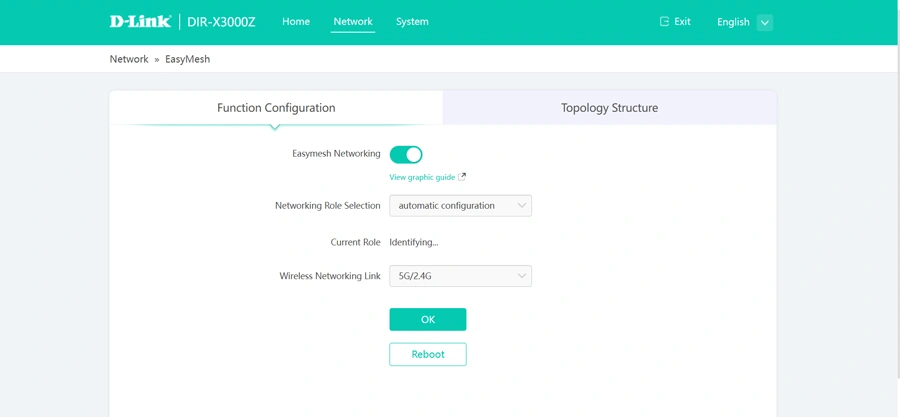Click the D-Link logo
This screenshot has width=900, height=417.
point(140,22)
